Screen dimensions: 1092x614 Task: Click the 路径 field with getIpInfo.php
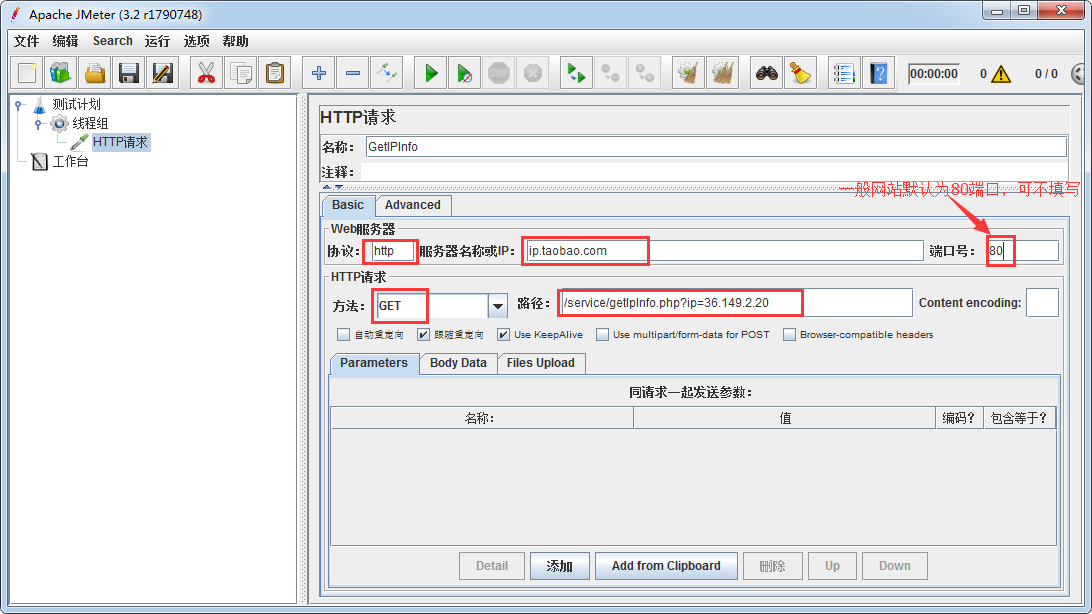(x=735, y=303)
